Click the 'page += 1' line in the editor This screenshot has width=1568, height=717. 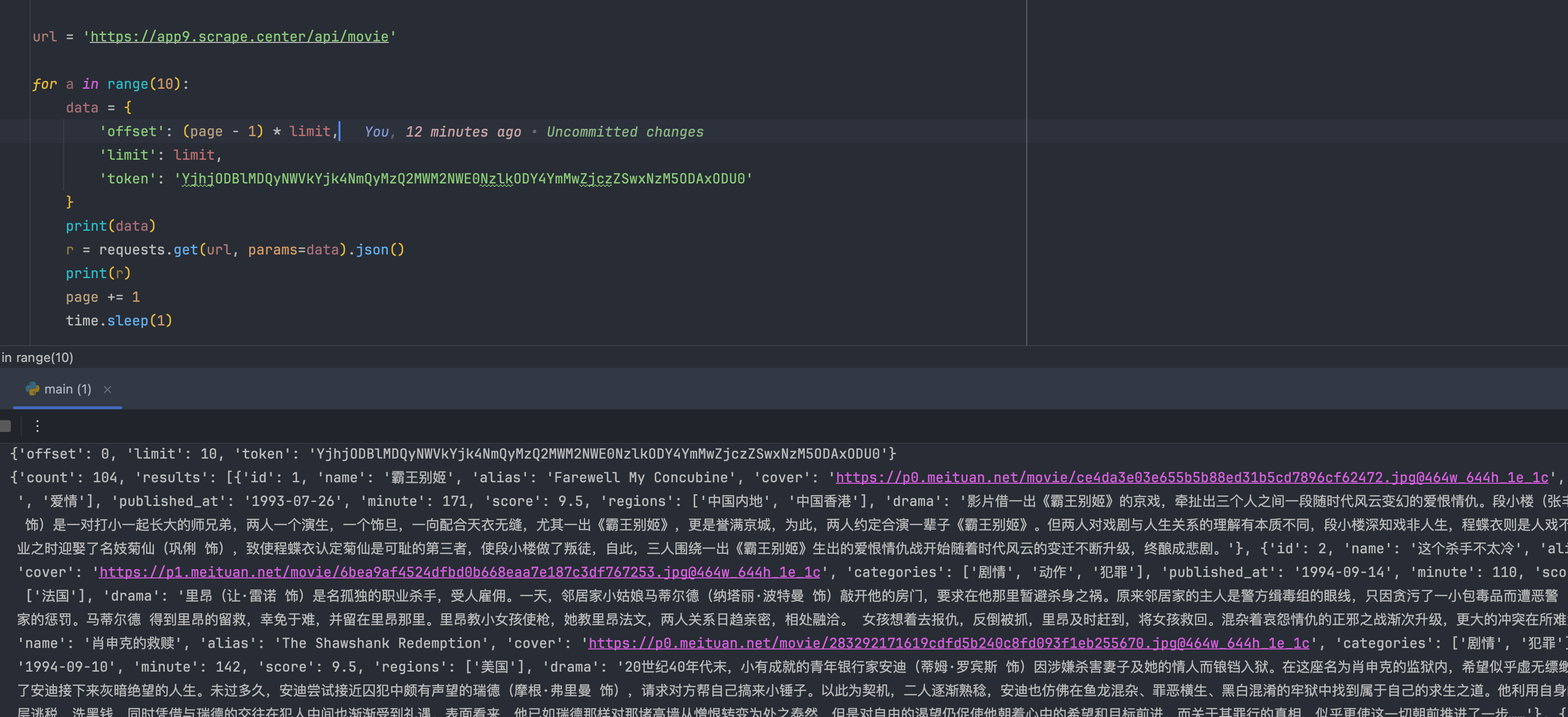[102, 297]
